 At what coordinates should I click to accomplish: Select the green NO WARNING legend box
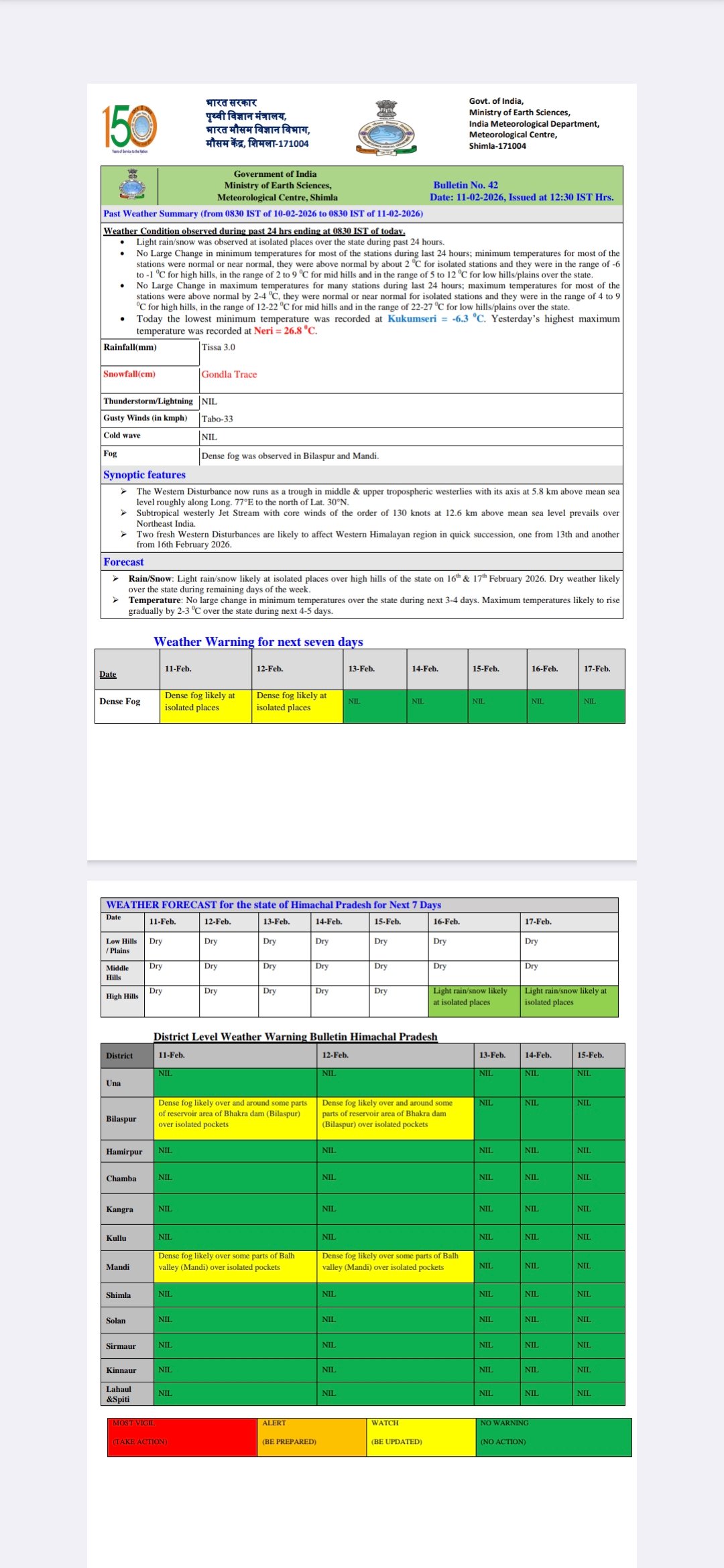click(x=553, y=1437)
